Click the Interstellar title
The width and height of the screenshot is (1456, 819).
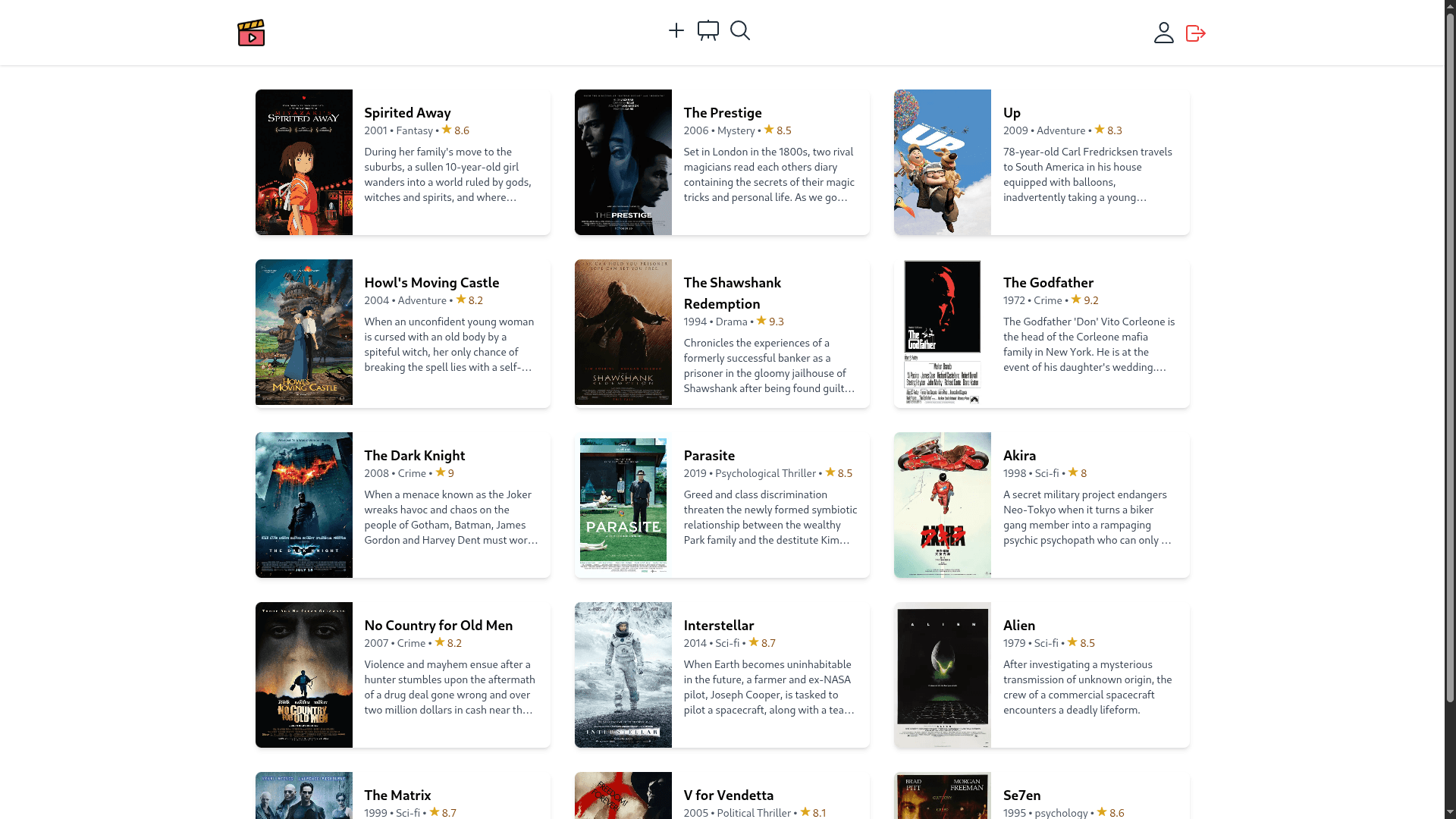point(719,626)
